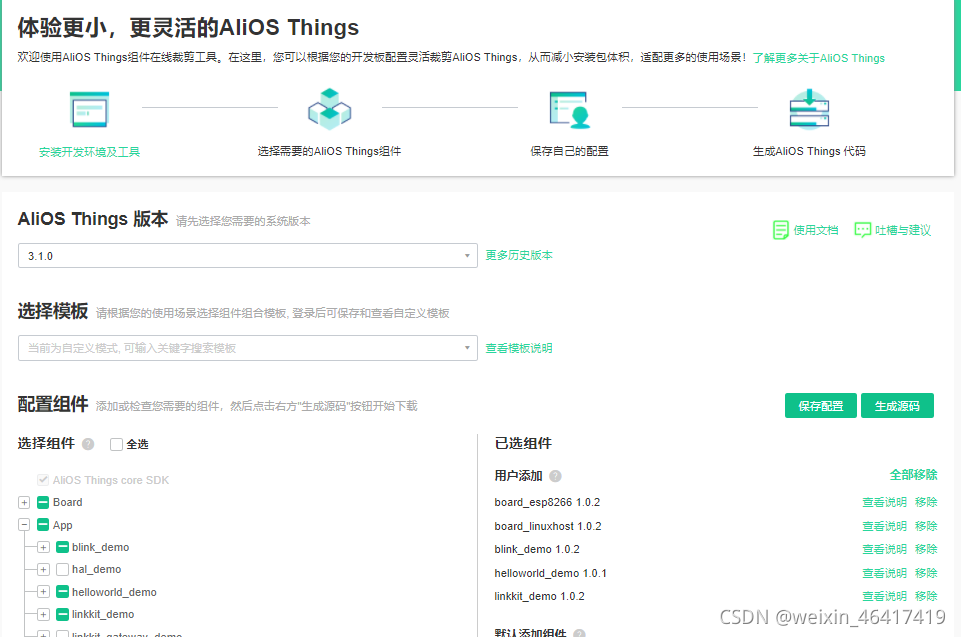This screenshot has height=637, width=961.
Task: Toggle the AliOS Things core SDK checkbox
Action: (x=43, y=480)
